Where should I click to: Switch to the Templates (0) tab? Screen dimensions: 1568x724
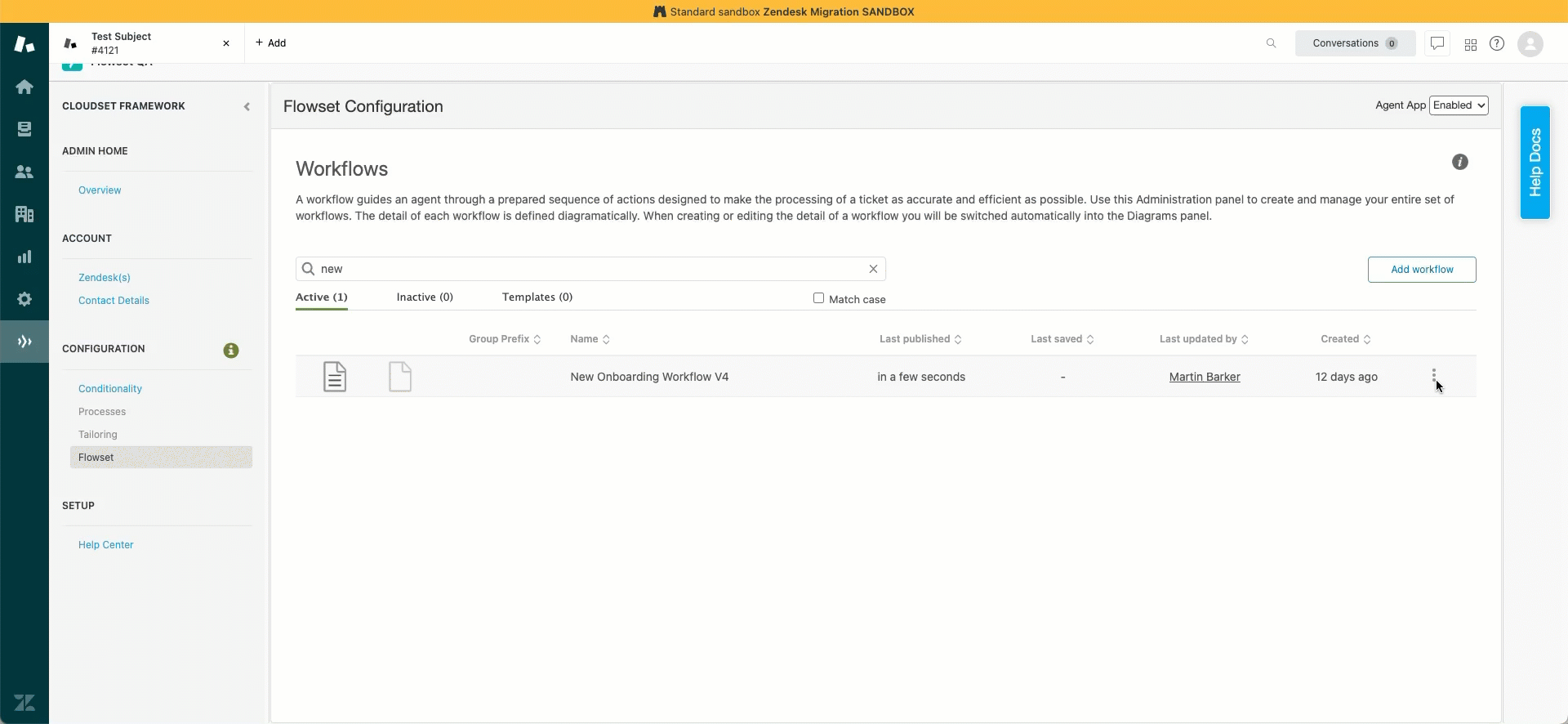point(537,297)
